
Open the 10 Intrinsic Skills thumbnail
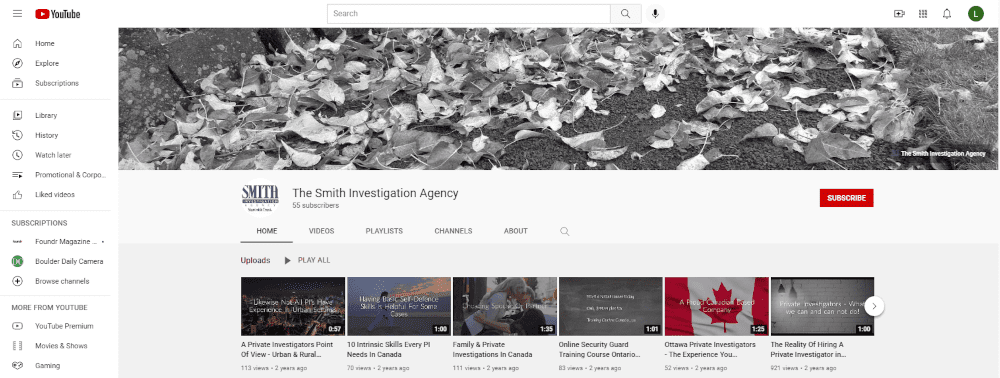(x=399, y=306)
